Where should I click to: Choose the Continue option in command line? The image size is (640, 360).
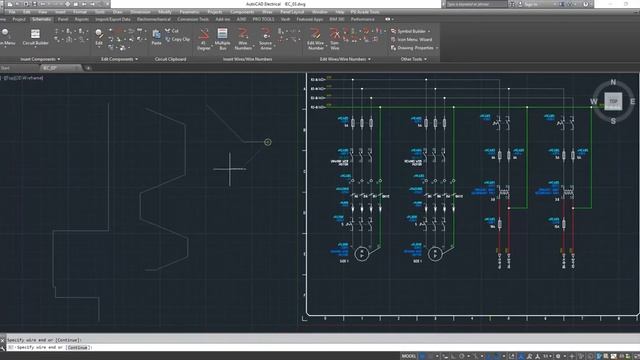coord(78,348)
